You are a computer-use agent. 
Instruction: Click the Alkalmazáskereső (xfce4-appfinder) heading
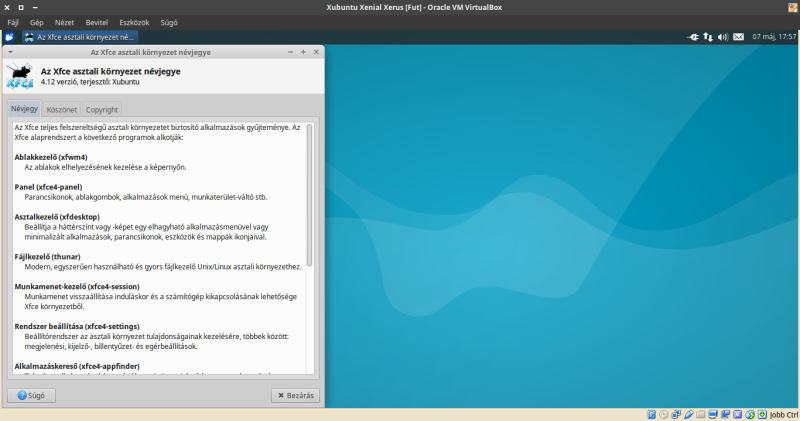pyautogui.click(x=77, y=366)
